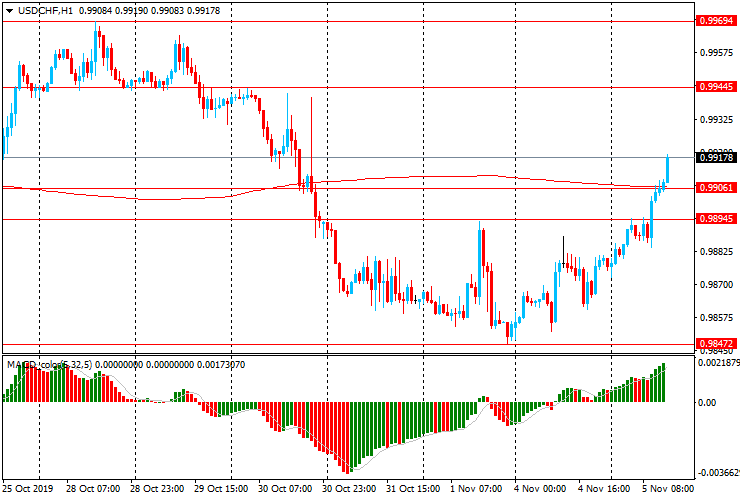Open the chart menu arrow beside USDCHF,H1
This screenshot has height=500, width=740.
point(8,10)
